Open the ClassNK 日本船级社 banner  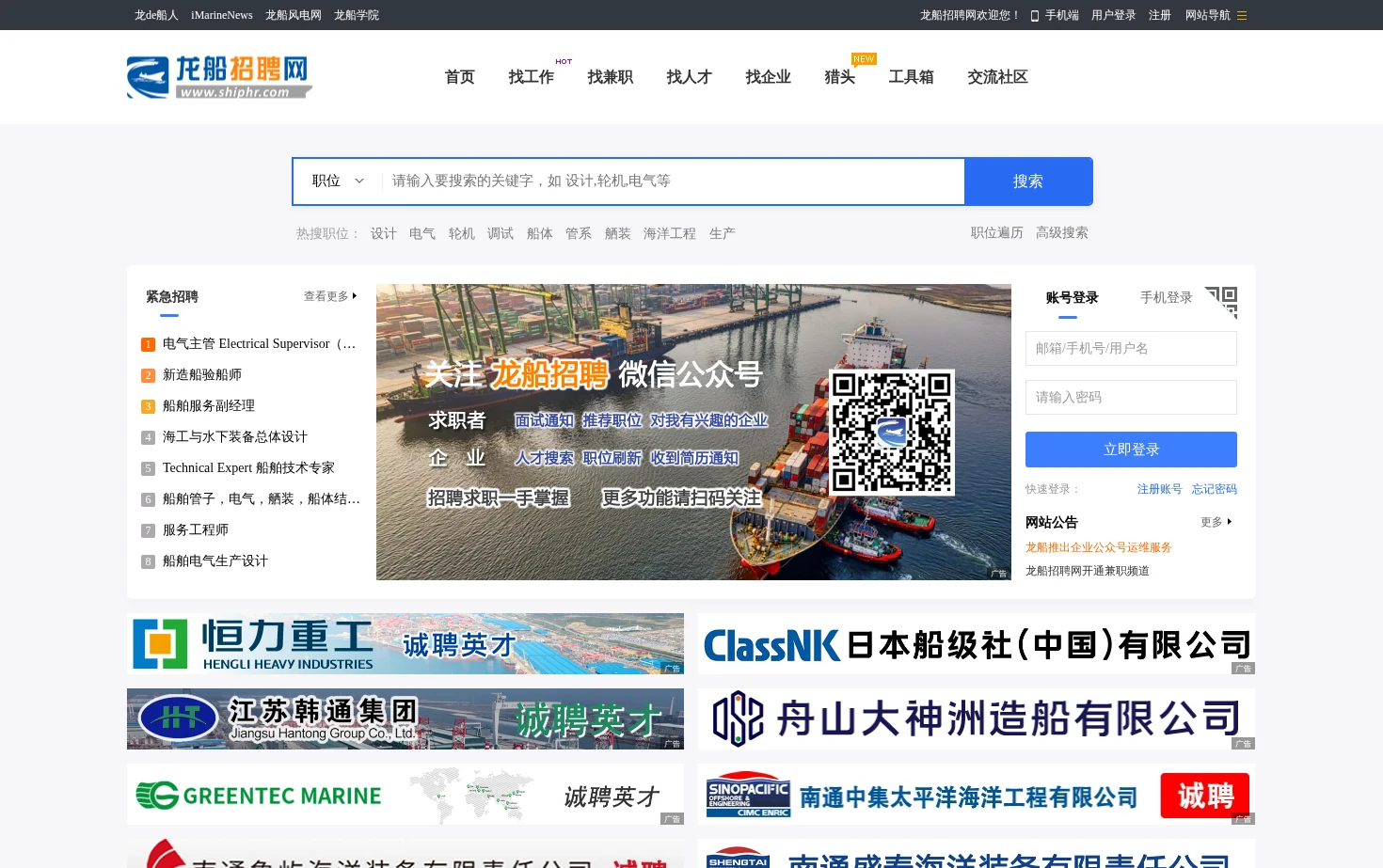pyautogui.click(x=977, y=644)
